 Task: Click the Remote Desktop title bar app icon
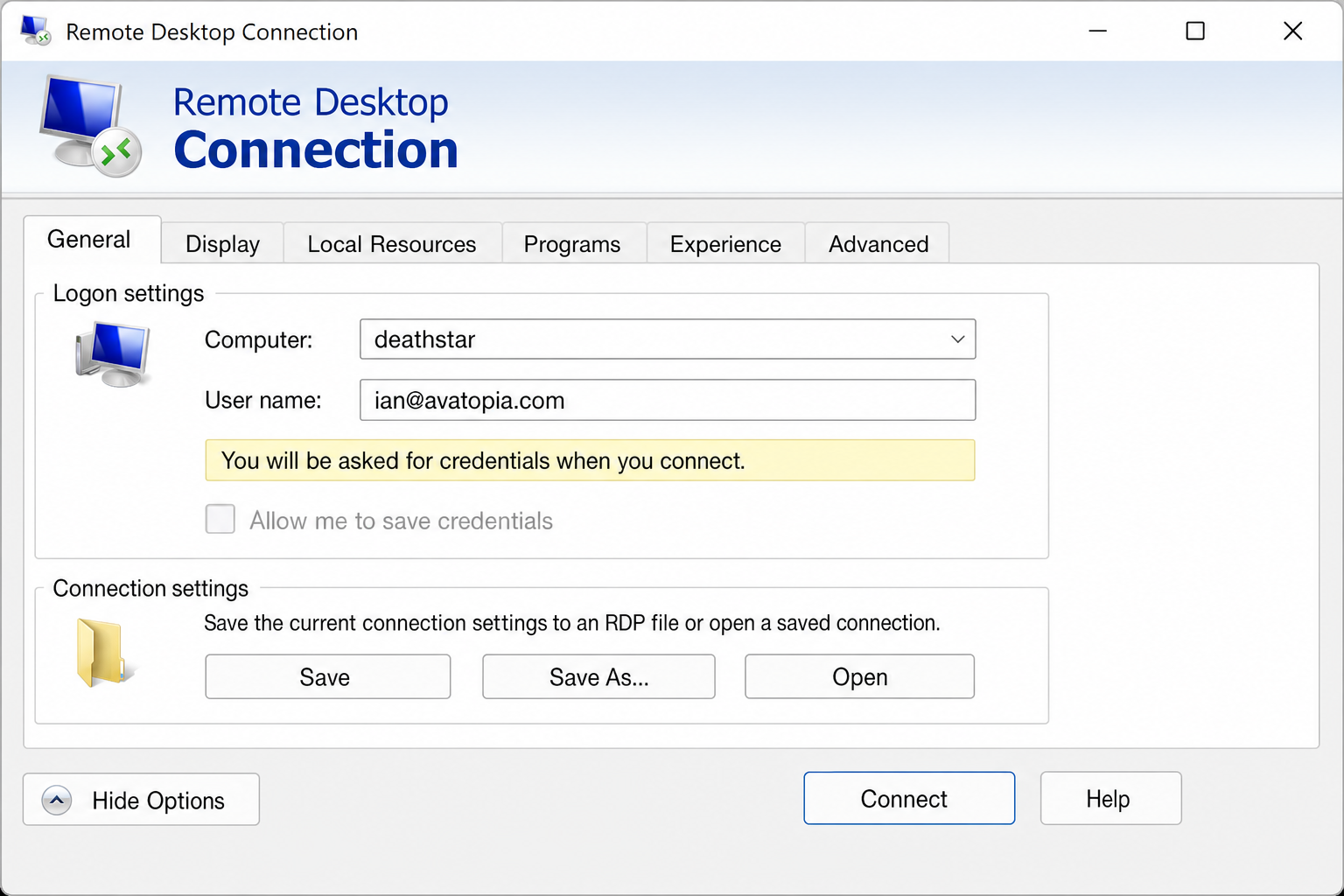[x=36, y=31]
